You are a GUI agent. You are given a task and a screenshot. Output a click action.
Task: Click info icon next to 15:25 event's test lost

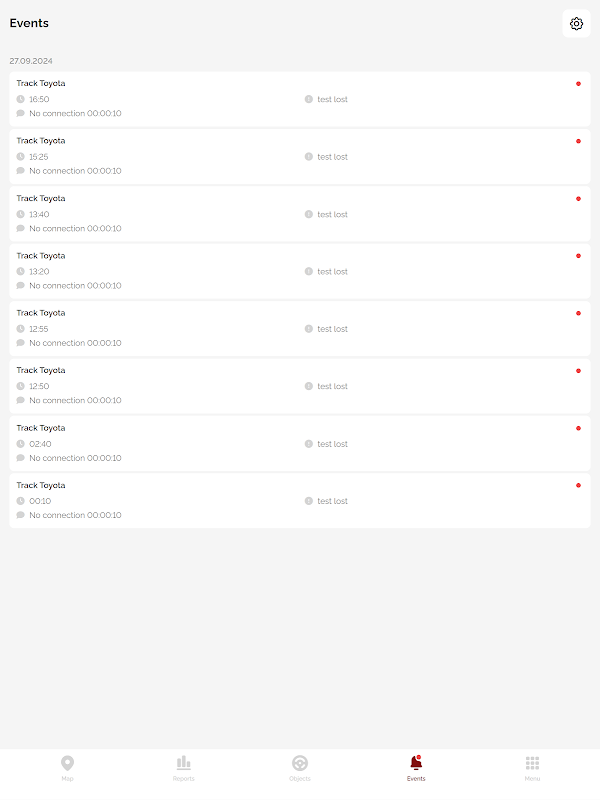coord(309,157)
